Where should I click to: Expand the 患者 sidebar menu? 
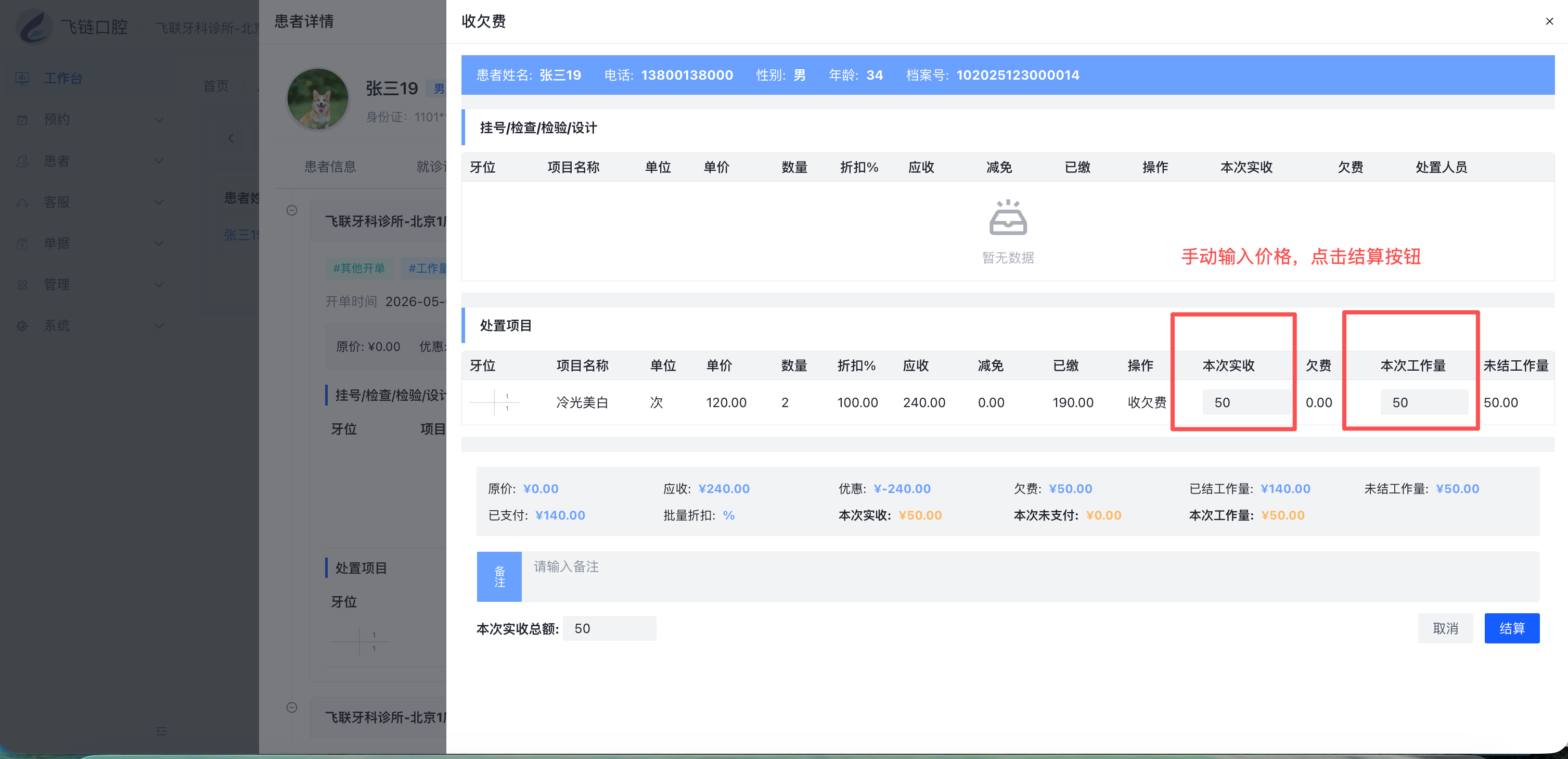(92, 161)
